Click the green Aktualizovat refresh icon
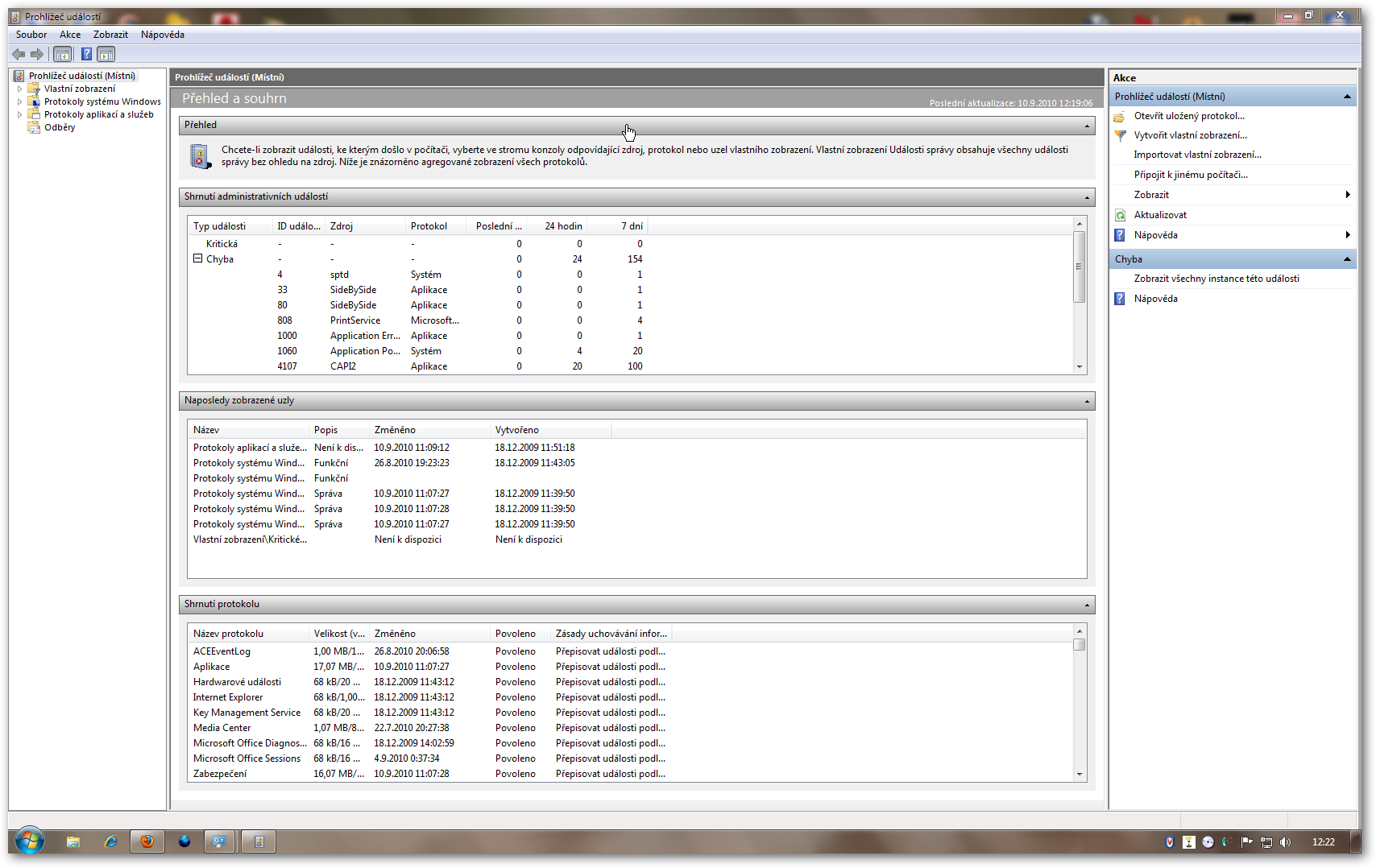 1120,215
